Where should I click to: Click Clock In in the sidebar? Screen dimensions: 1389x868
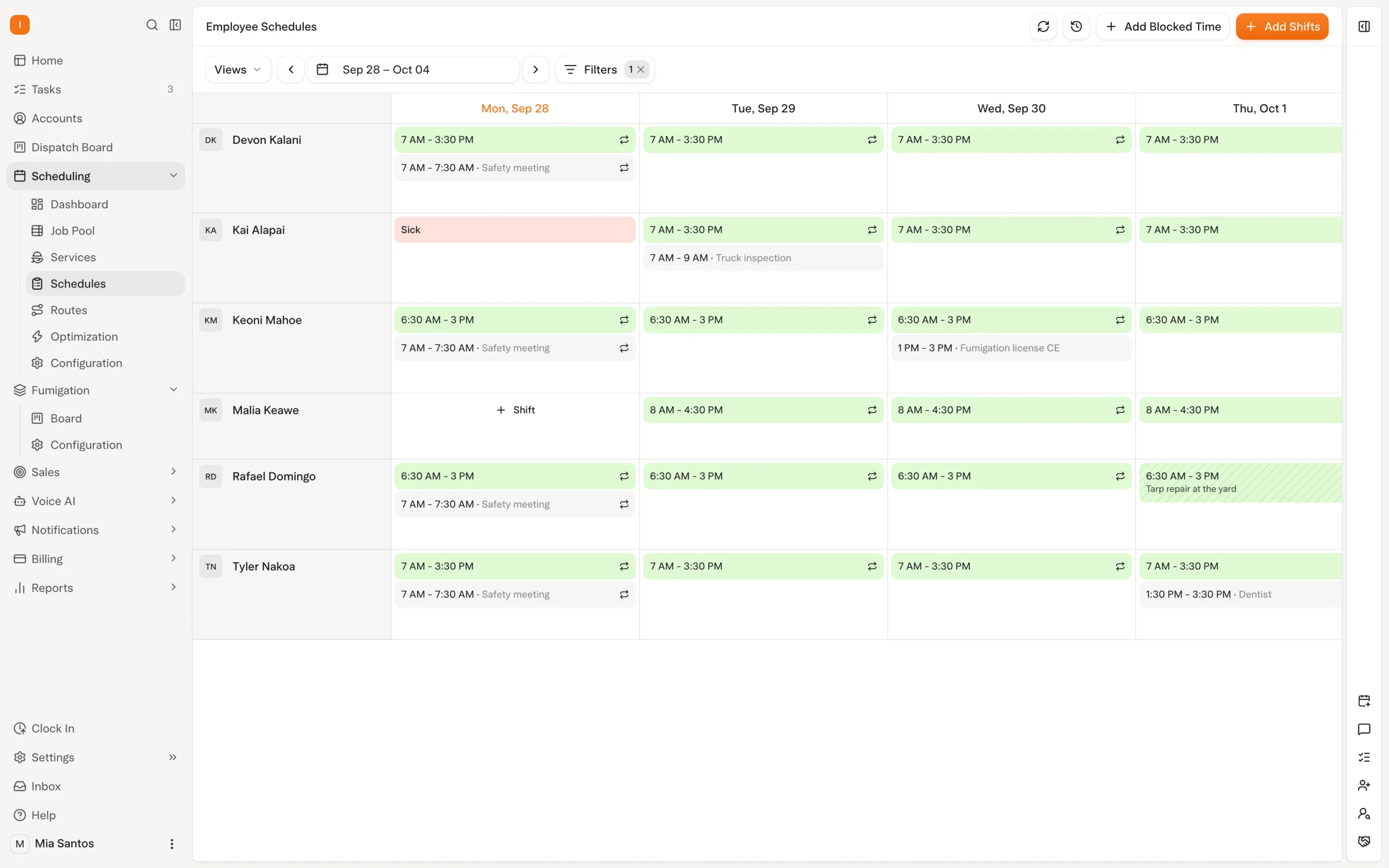tap(96, 728)
